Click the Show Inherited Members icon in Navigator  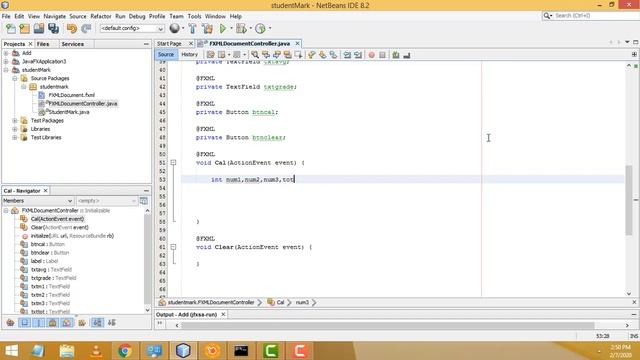[x=11, y=322]
